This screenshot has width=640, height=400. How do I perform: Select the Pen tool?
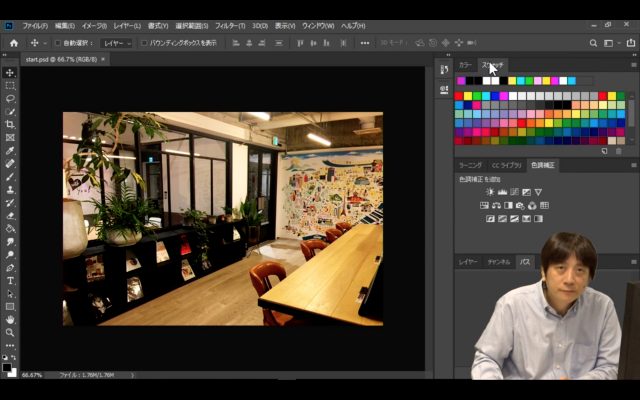pyautogui.click(x=10, y=268)
